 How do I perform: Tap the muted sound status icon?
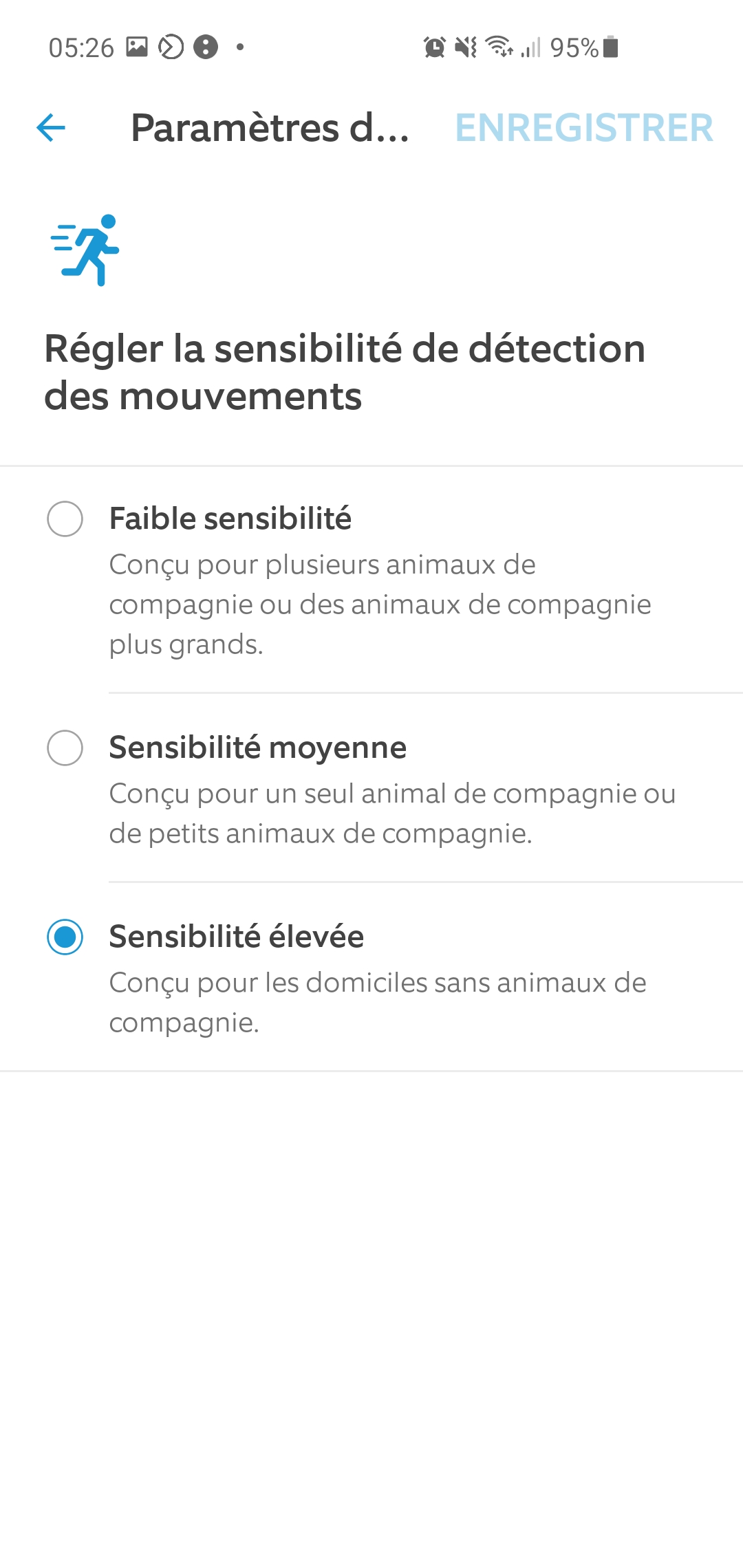coord(466,47)
